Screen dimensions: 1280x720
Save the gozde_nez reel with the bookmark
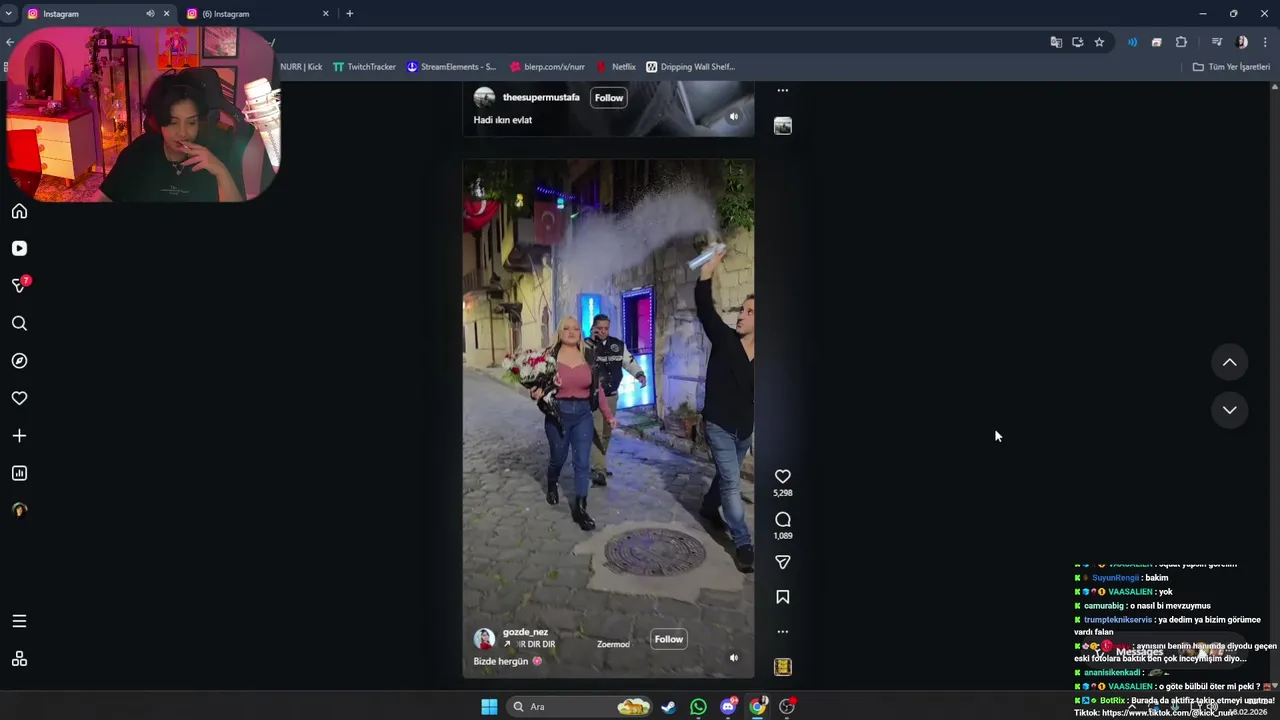783,597
